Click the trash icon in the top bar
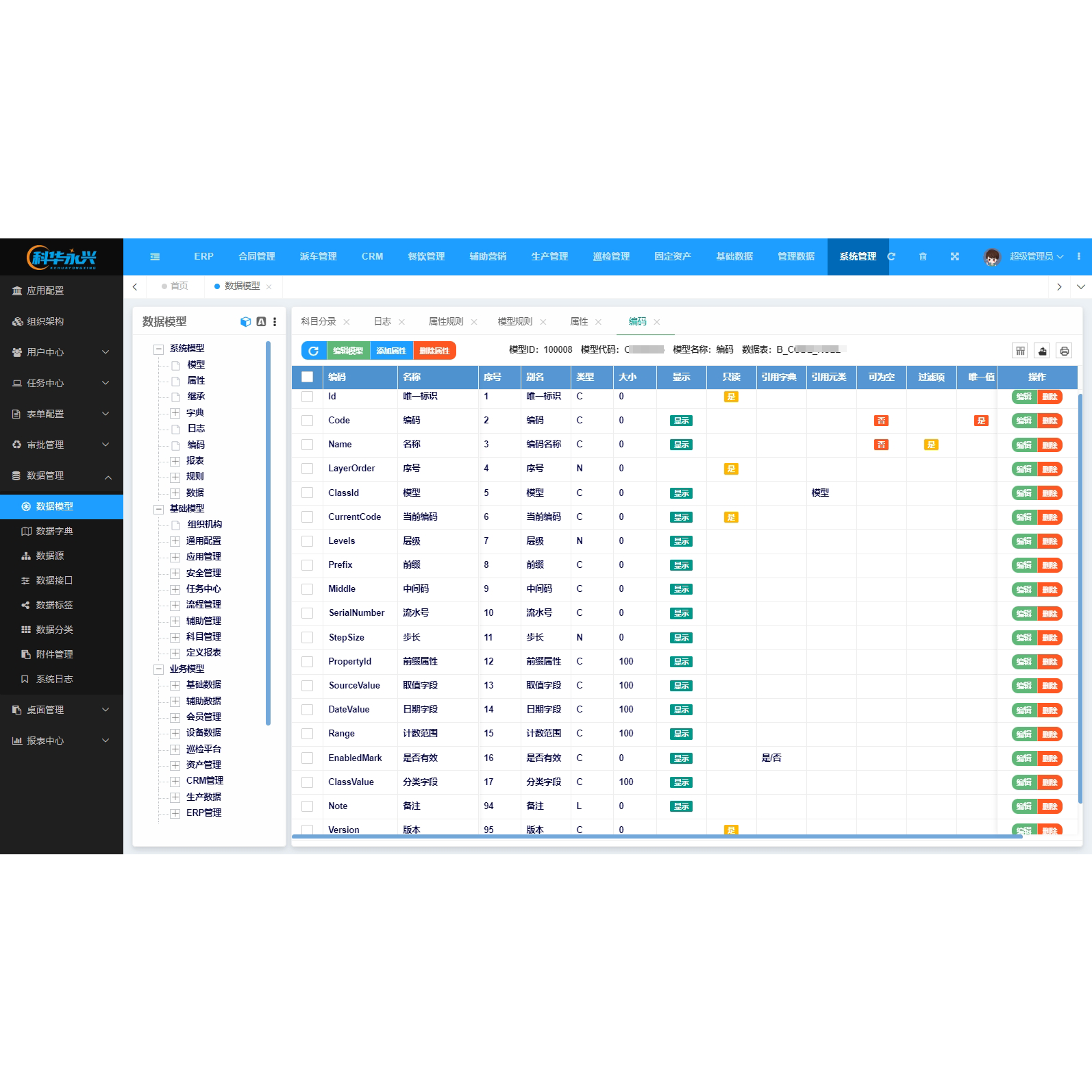The height and width of the screenshot is (1092, 1092). click(923, 257)
